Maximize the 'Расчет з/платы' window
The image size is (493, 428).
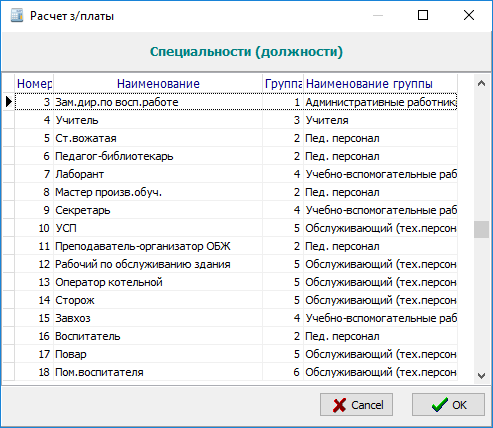click(x=423, y=15)
